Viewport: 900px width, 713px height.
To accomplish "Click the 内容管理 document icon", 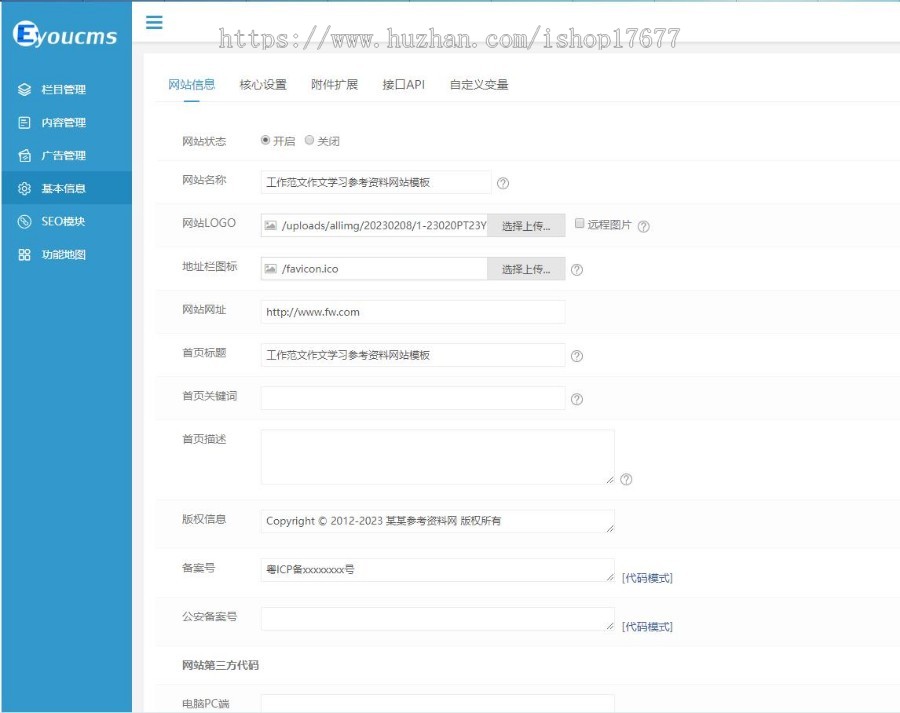I will pos(24,122).
